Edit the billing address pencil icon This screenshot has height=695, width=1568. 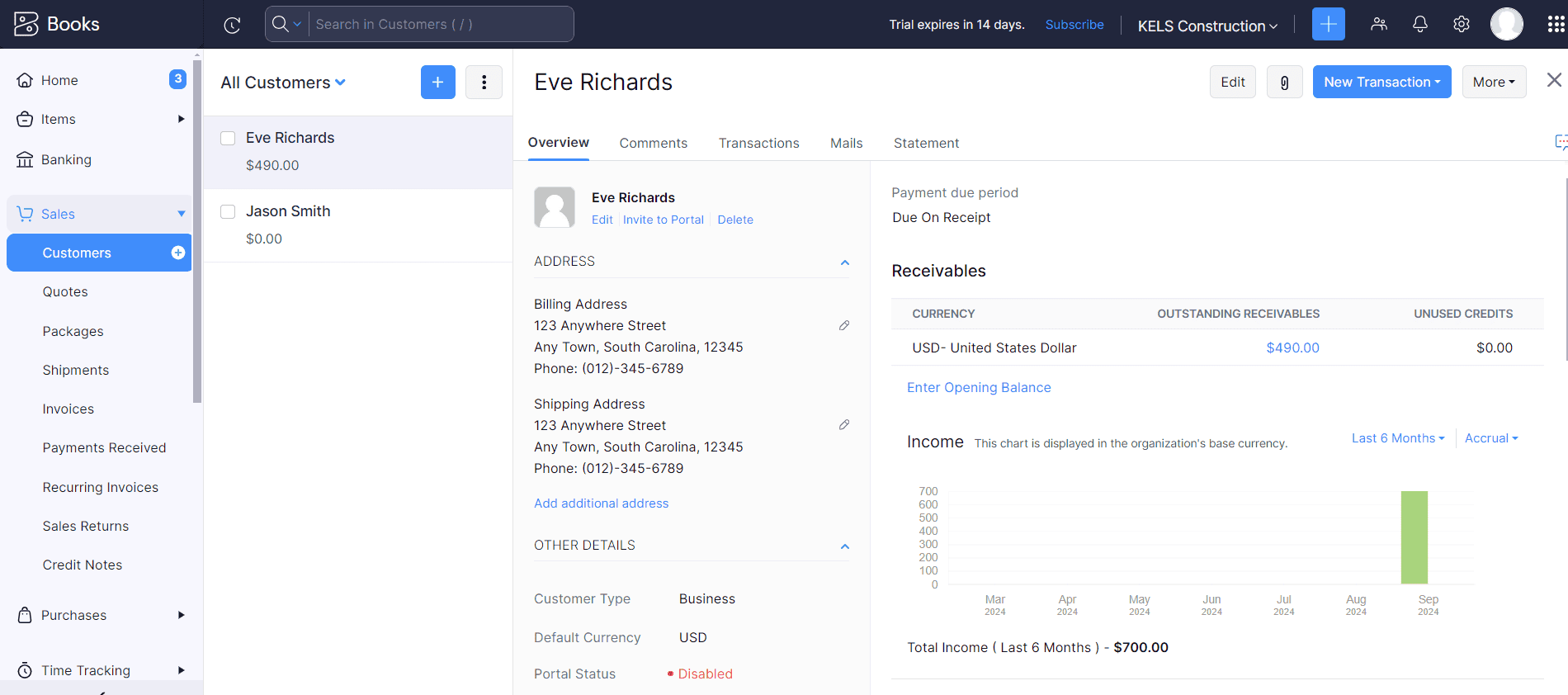844,325
